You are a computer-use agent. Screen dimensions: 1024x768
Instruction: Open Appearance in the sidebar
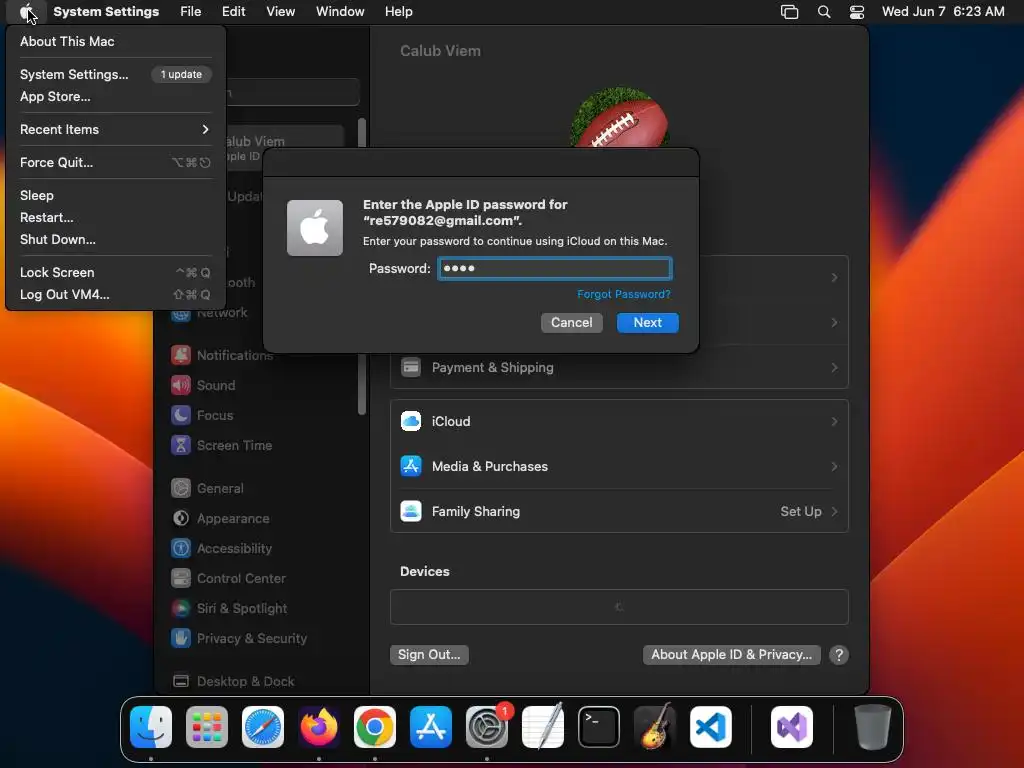(221, 519)
